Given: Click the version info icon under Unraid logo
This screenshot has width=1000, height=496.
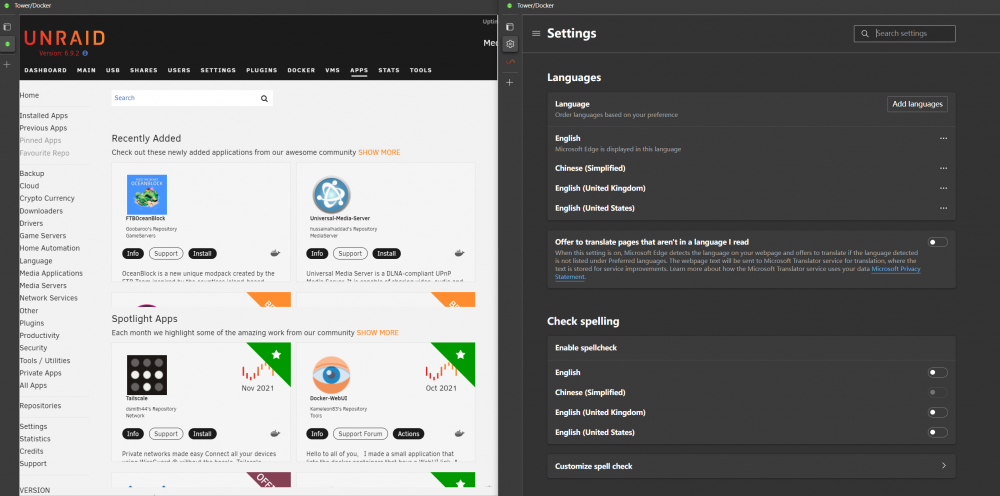Looking at the screenshot, I should coord(85,54).
